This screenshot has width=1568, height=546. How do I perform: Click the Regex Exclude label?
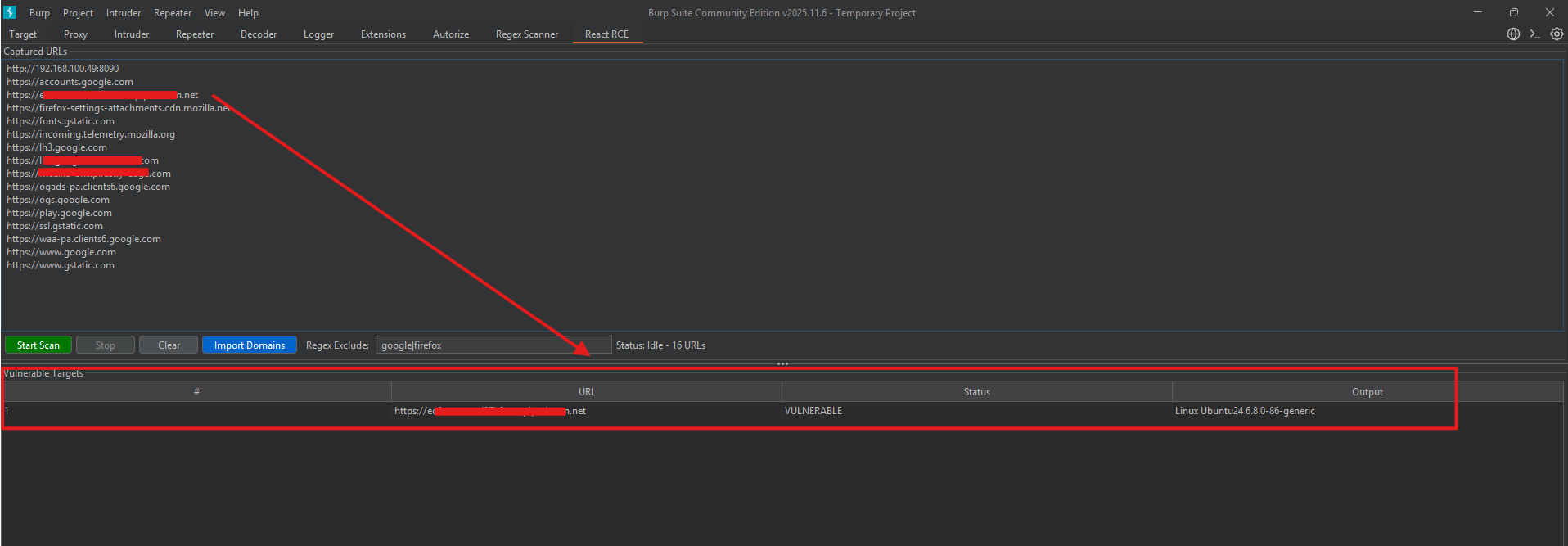click(x=337, y=345)
